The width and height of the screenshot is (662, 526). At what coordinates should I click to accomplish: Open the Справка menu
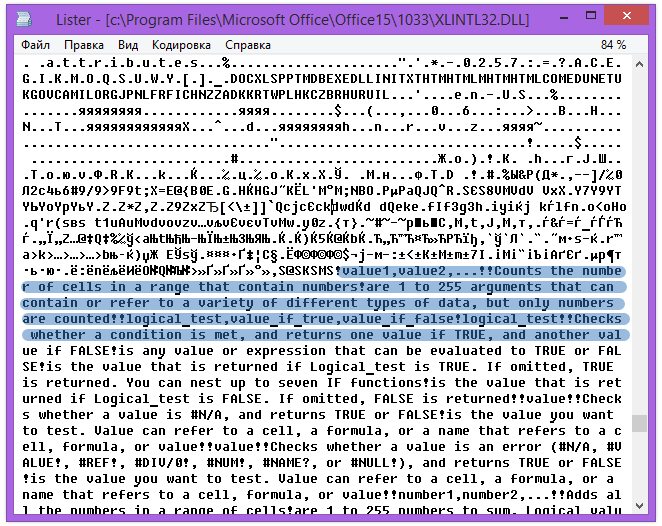click(247, 45)
